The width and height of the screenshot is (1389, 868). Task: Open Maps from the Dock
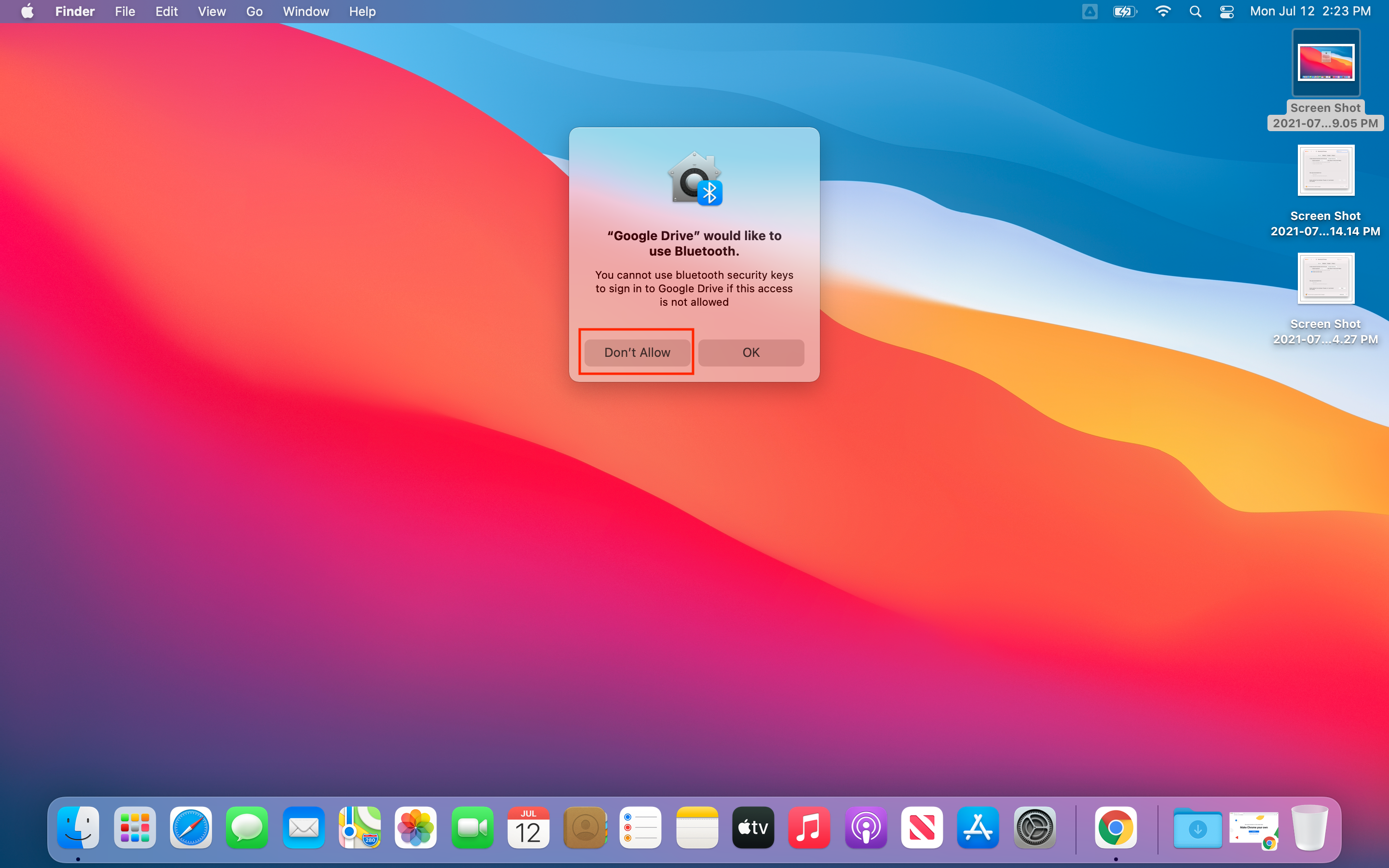tap(360, 828)
